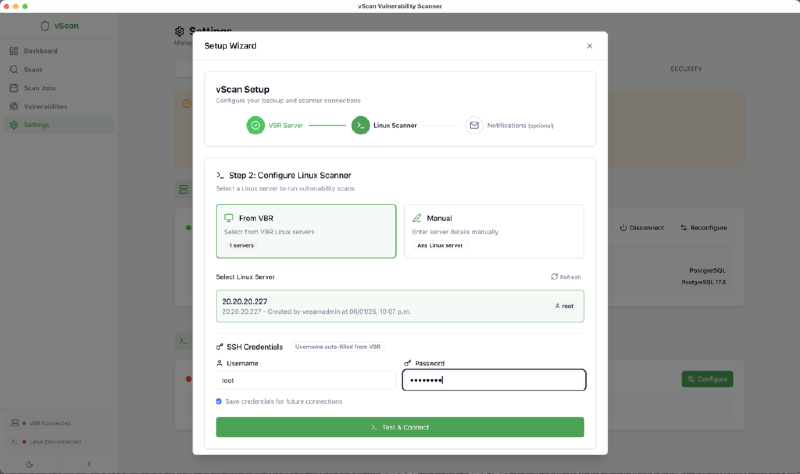Click the Setup Wizard title text
The height and width of the screenshot is (474, 800).
(x=230, y=46)
